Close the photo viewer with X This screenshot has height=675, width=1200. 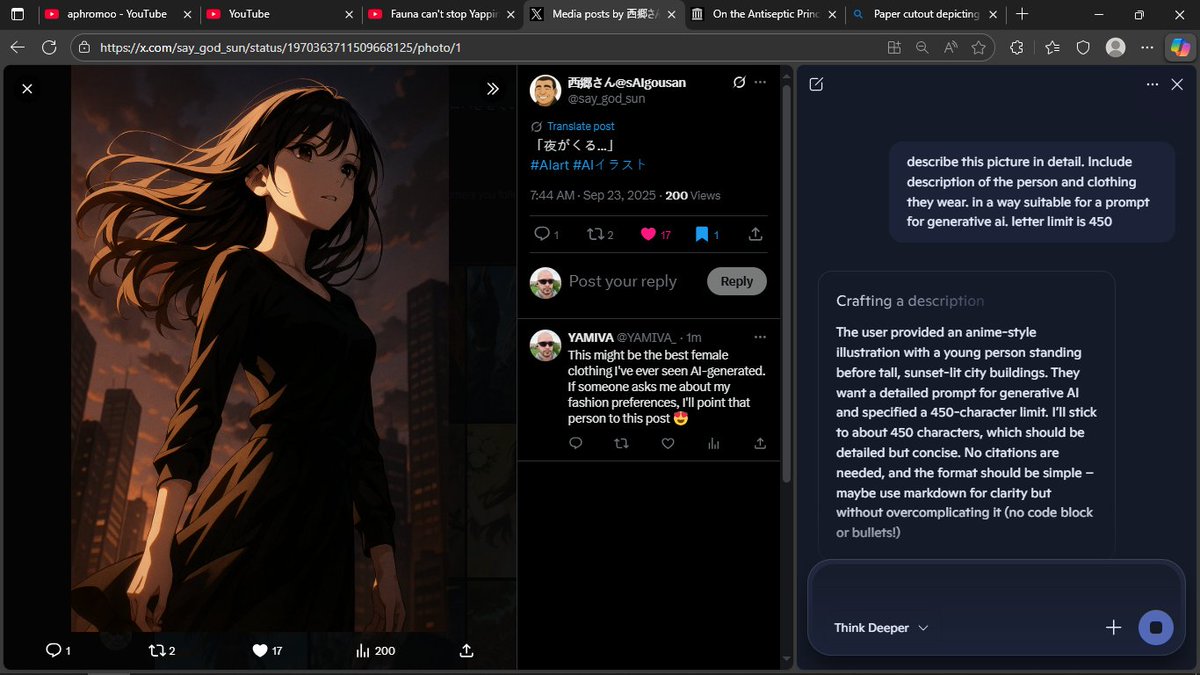(x=27, y=88)
